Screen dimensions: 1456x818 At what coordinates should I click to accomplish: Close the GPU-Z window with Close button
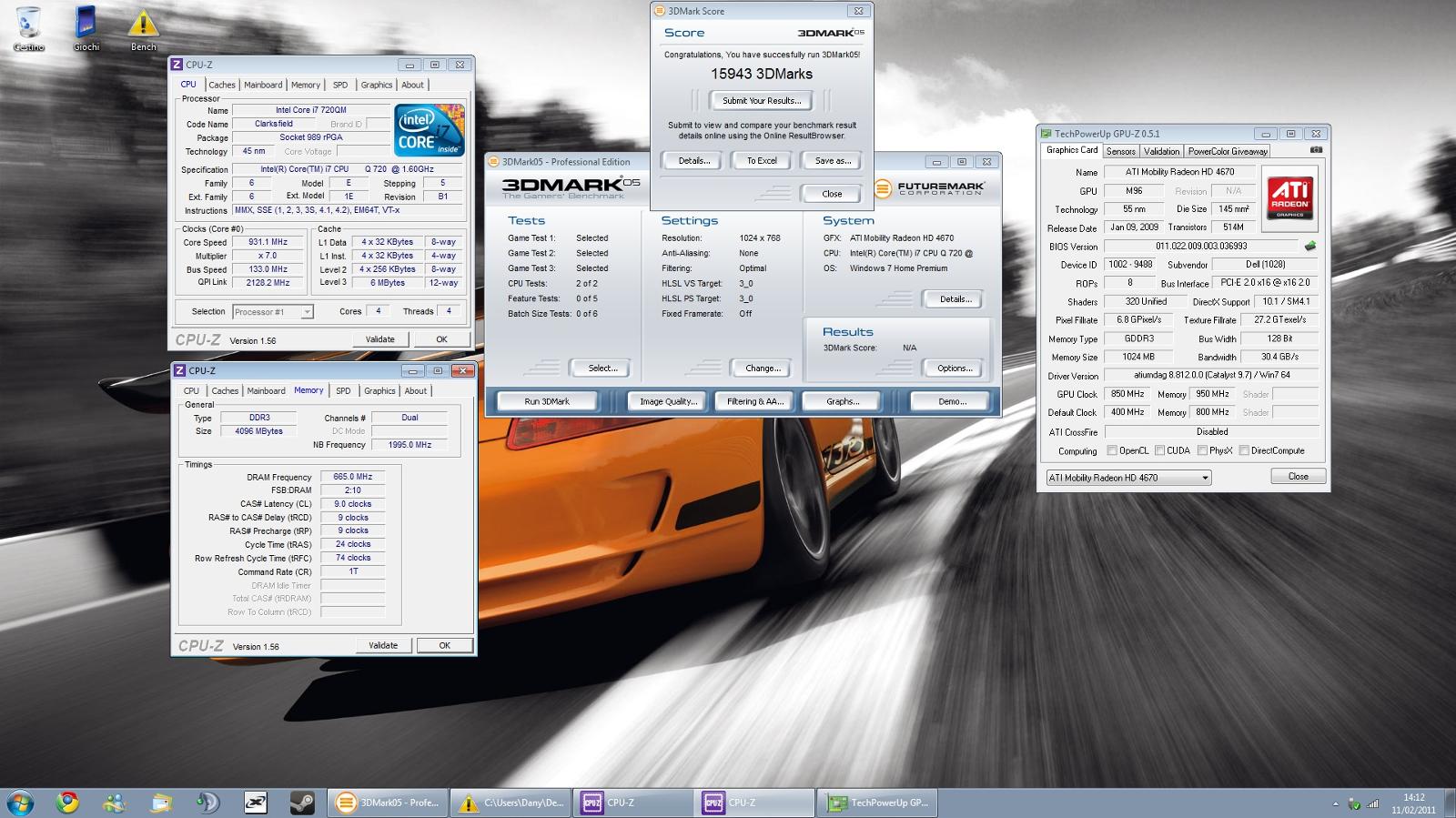(x=1298, y=477)
